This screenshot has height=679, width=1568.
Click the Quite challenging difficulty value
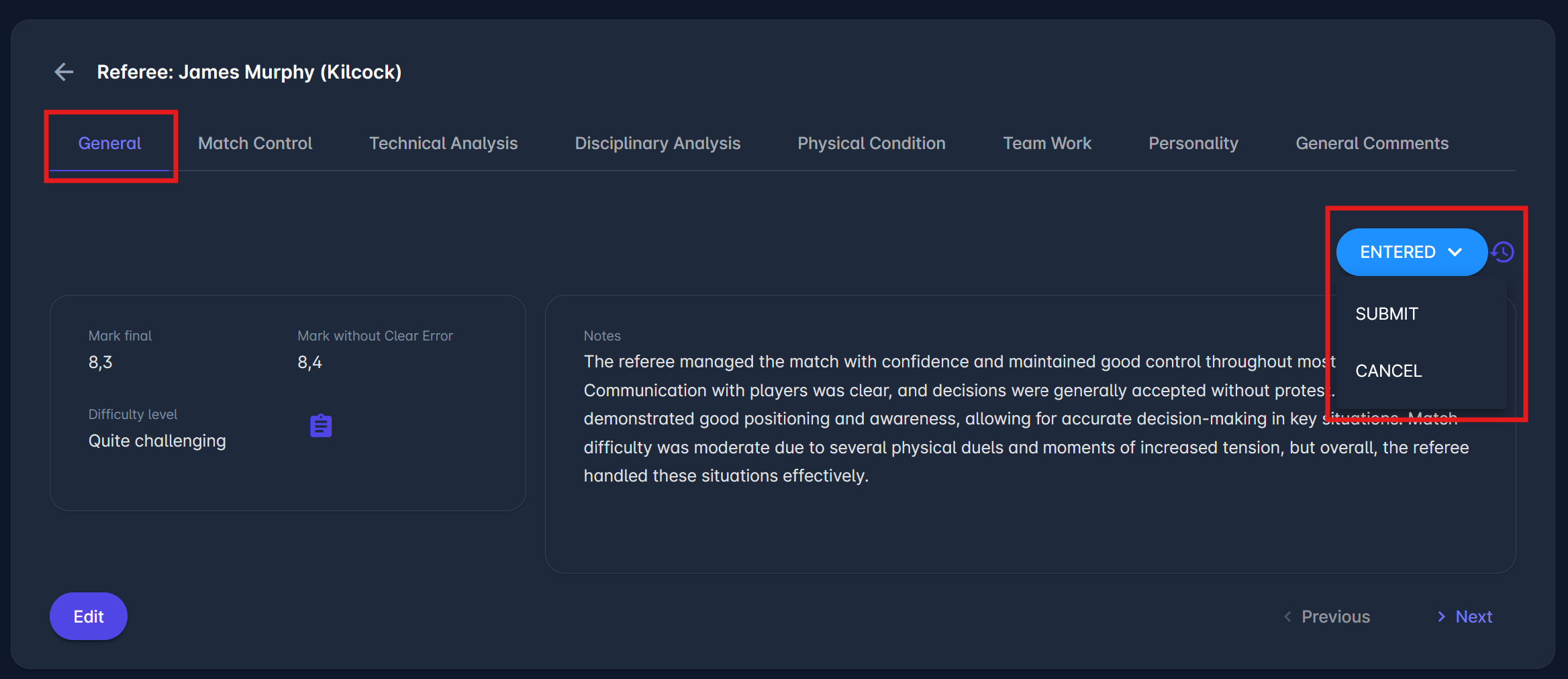point(157,441)
